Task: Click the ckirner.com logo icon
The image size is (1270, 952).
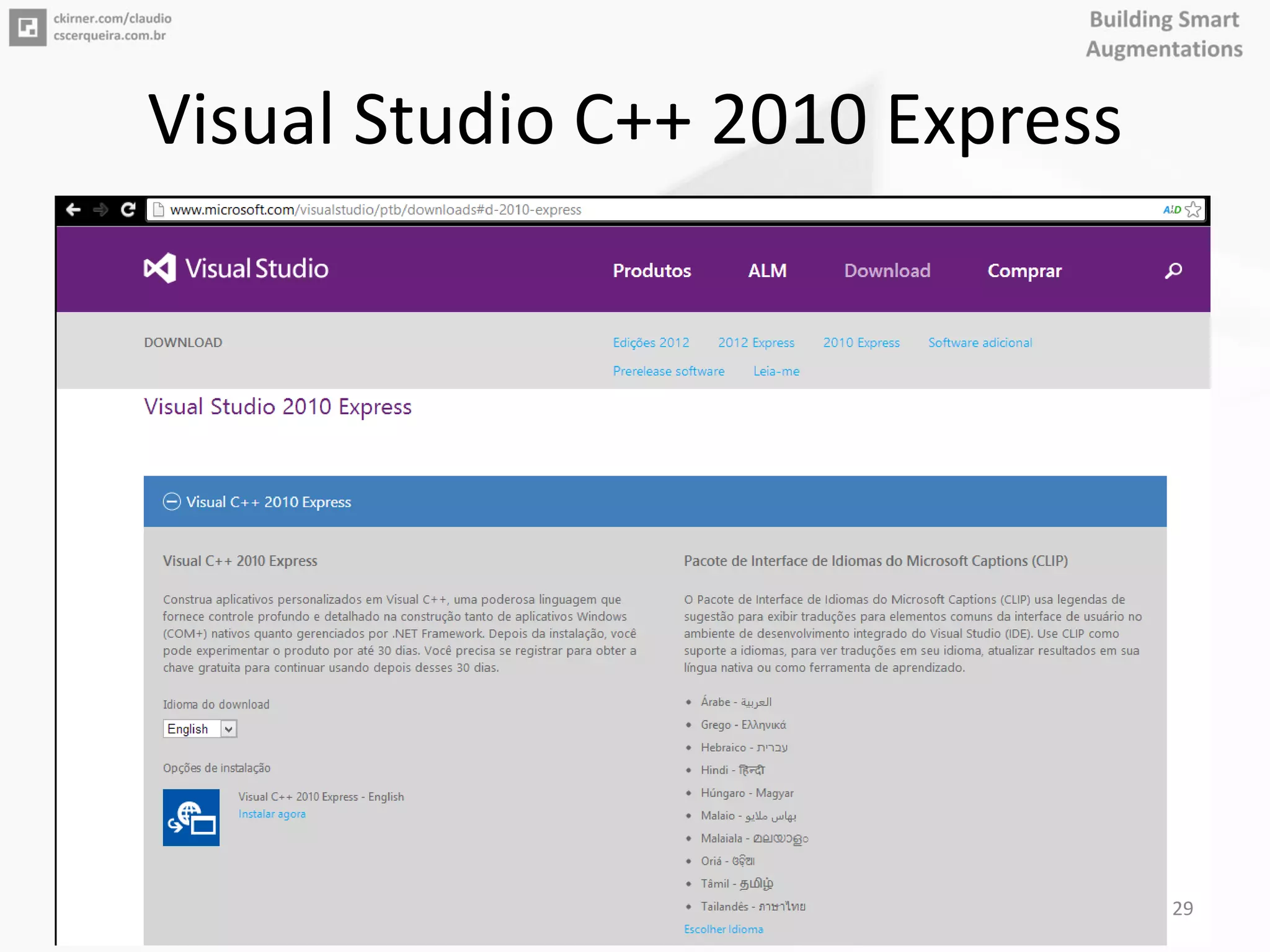Action: pos(28,27)
